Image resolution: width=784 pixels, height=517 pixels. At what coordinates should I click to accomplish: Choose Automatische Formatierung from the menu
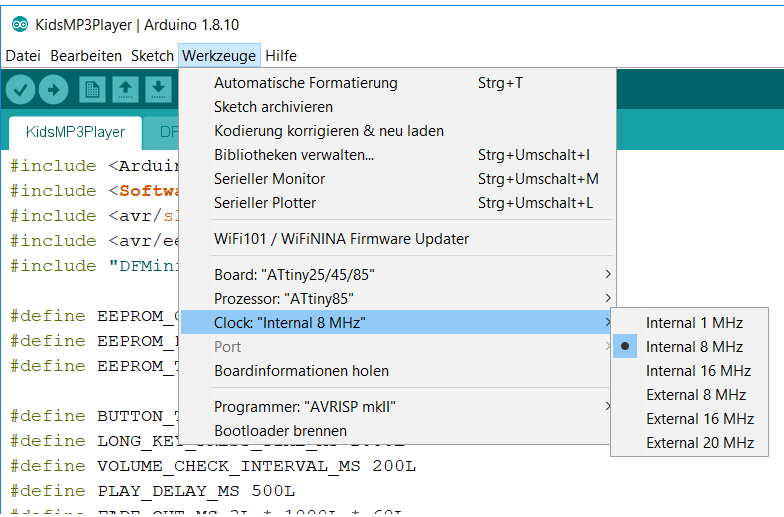[x=305, y=83]
